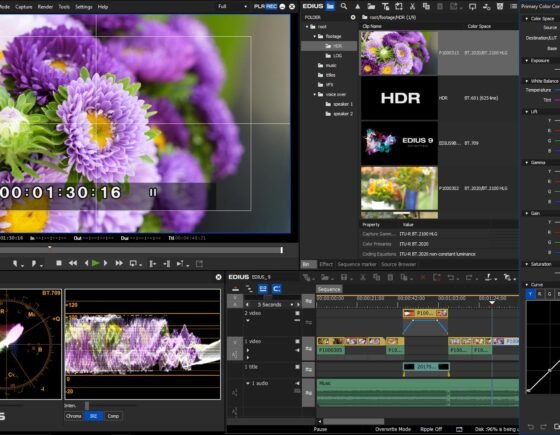Collapse the root folder tree
The width and height of the screenshot is (560, 435).
point(307,27)
